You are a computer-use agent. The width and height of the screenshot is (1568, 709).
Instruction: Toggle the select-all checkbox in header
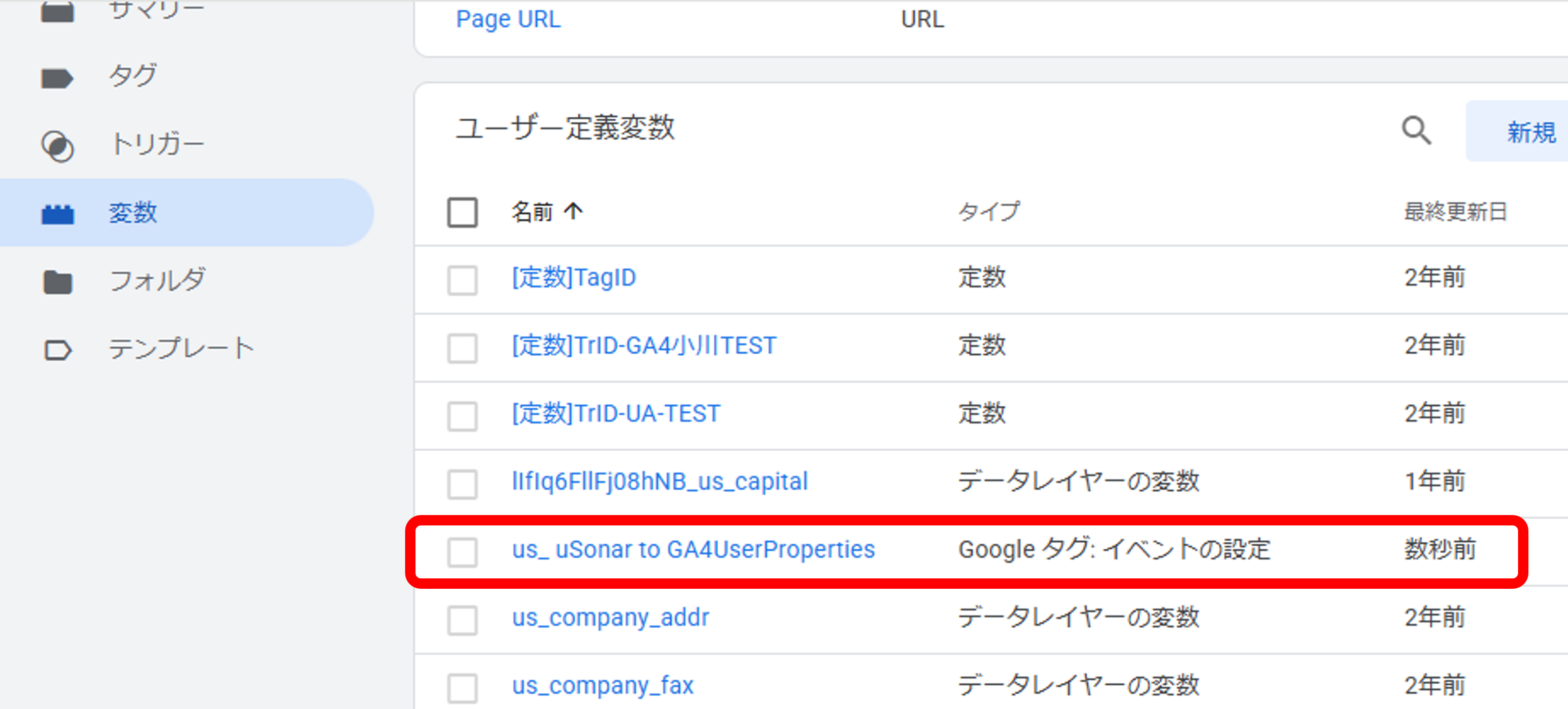pyautogui.click(x=462, y=213)
